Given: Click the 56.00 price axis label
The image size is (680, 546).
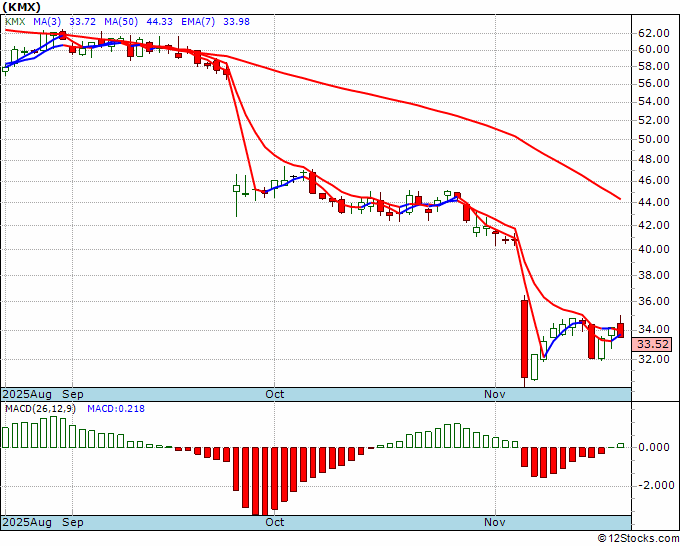Looking at the screenshot, I should pyautogui.click(x=654, y=83).
